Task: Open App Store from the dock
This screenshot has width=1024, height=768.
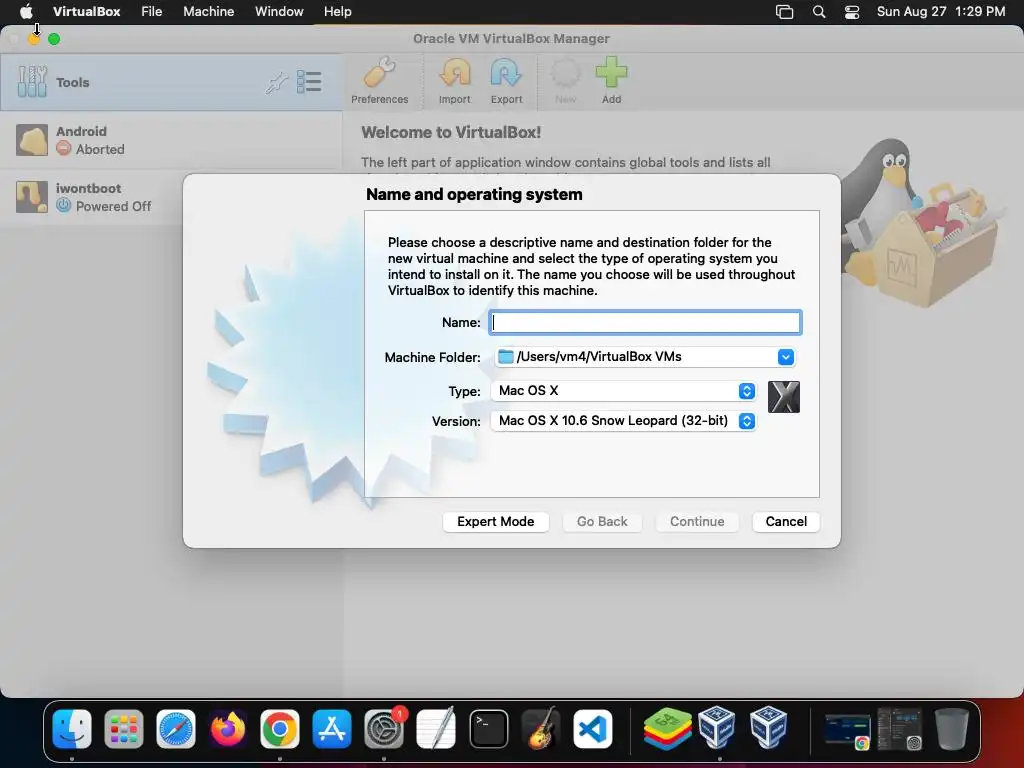Action: pos(332,729)
